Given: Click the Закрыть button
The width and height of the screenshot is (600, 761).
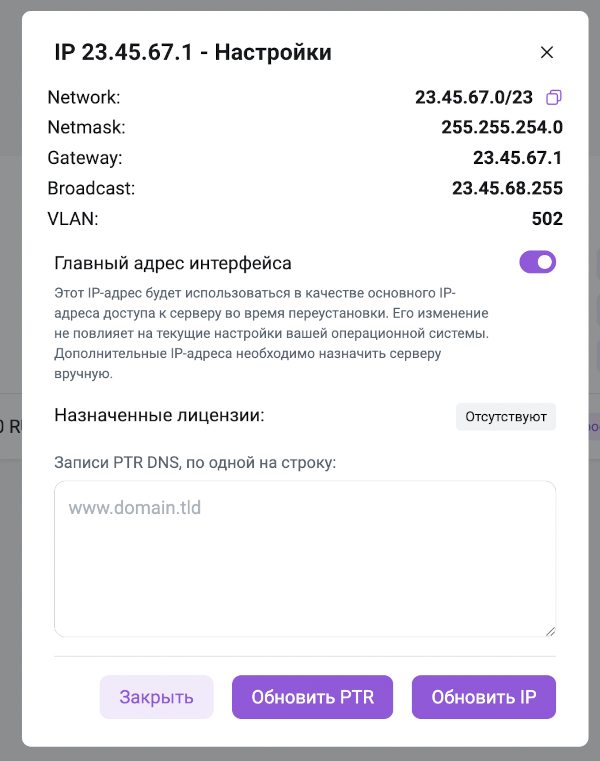Looking at the screenshot, I should pyautogui.click(x=156, y=697).
